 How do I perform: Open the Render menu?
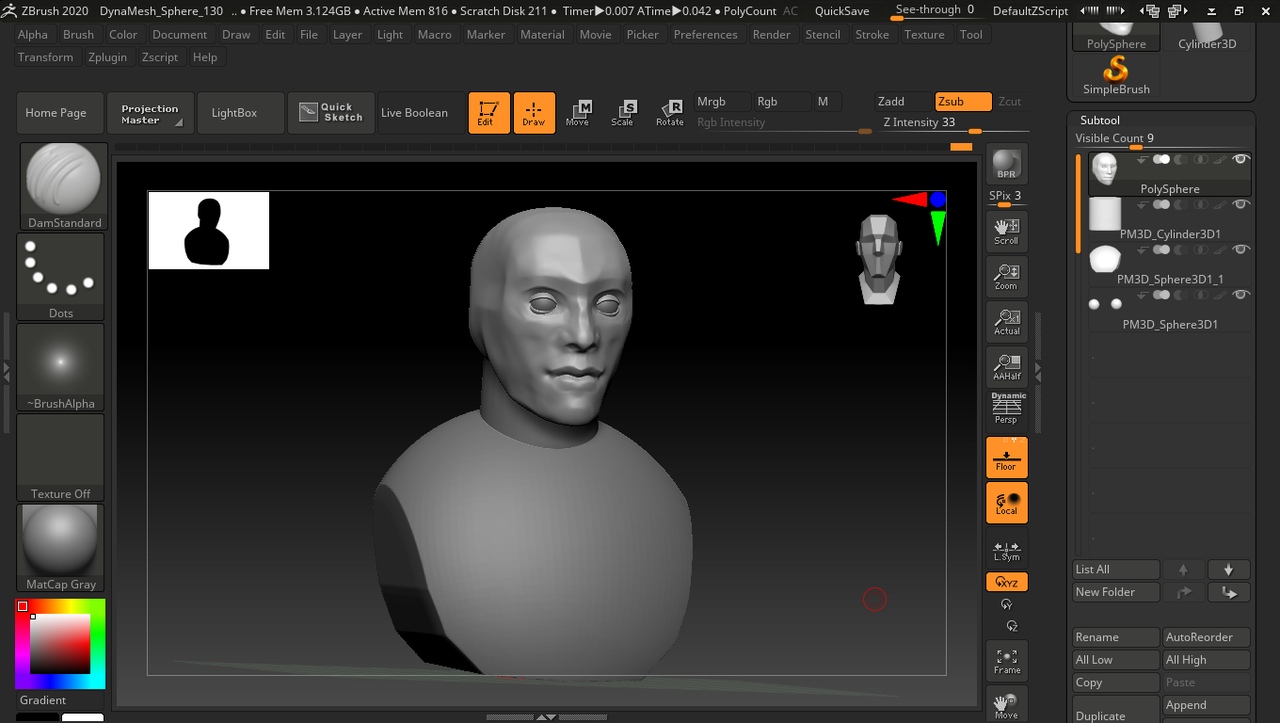coord(771,34)
